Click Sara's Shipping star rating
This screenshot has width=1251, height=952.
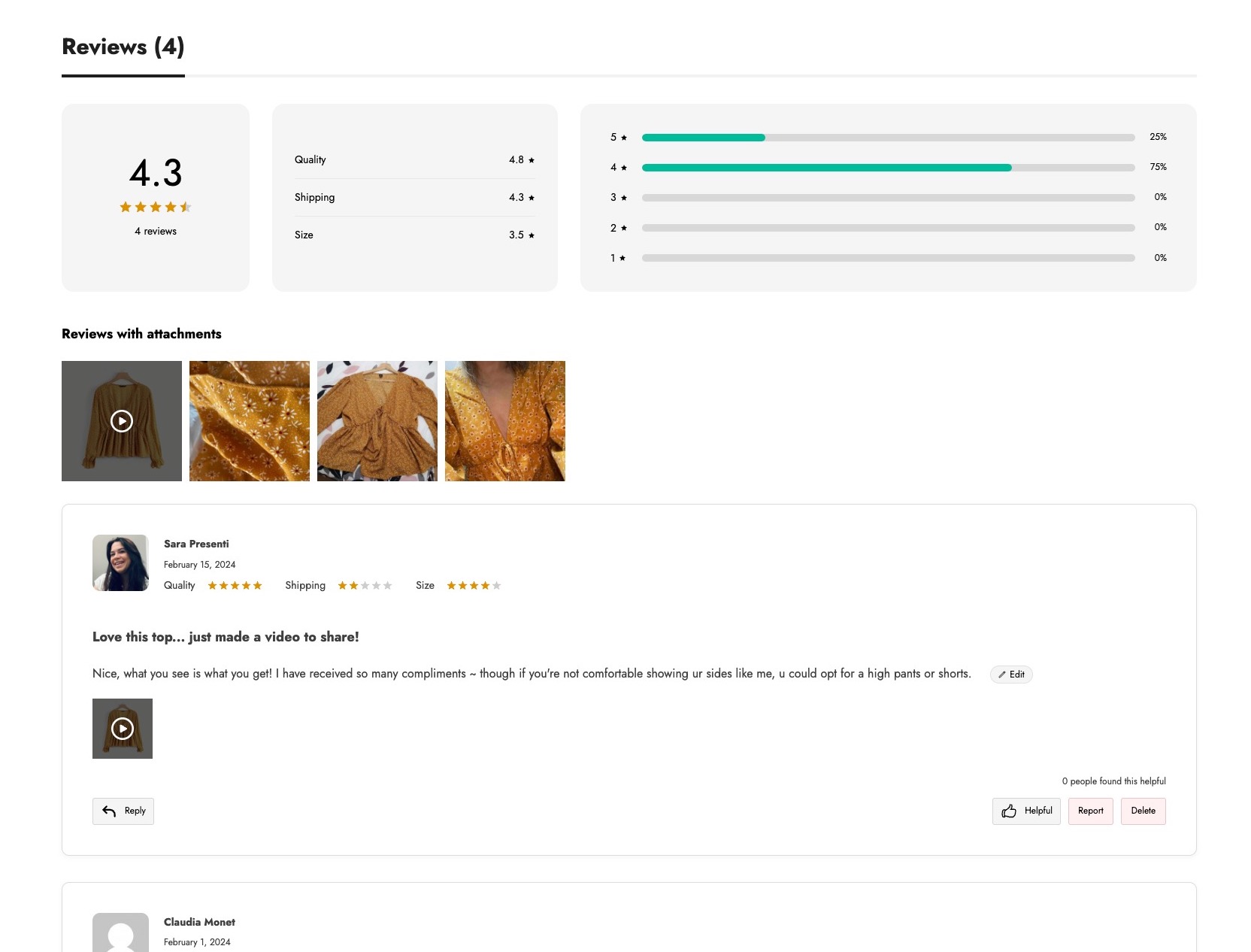(x=365, y=586)
